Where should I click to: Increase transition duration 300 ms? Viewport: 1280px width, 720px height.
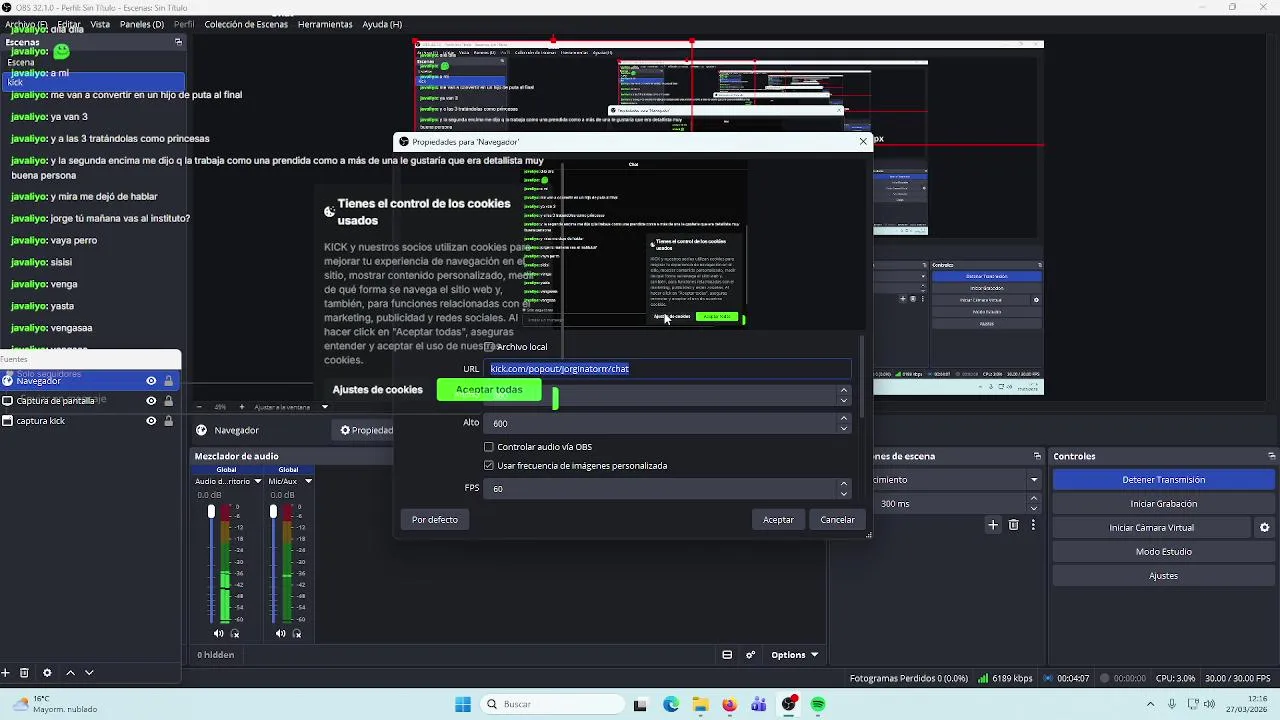click(x=1034, y=500)
